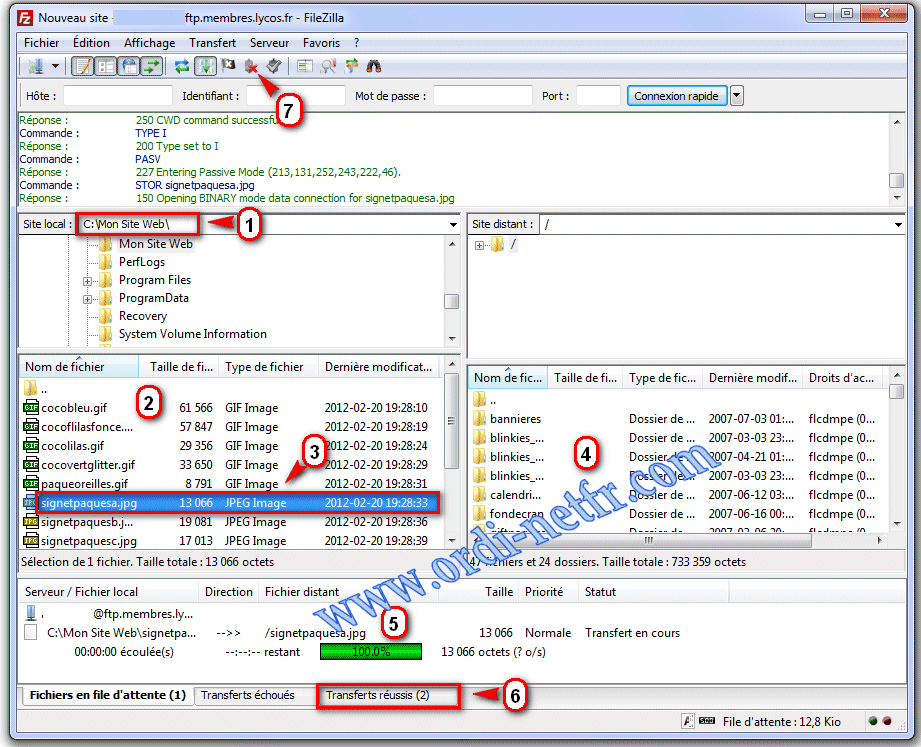Click the Mot de passe input field
The image size is (921, 747).
(483, 96)
